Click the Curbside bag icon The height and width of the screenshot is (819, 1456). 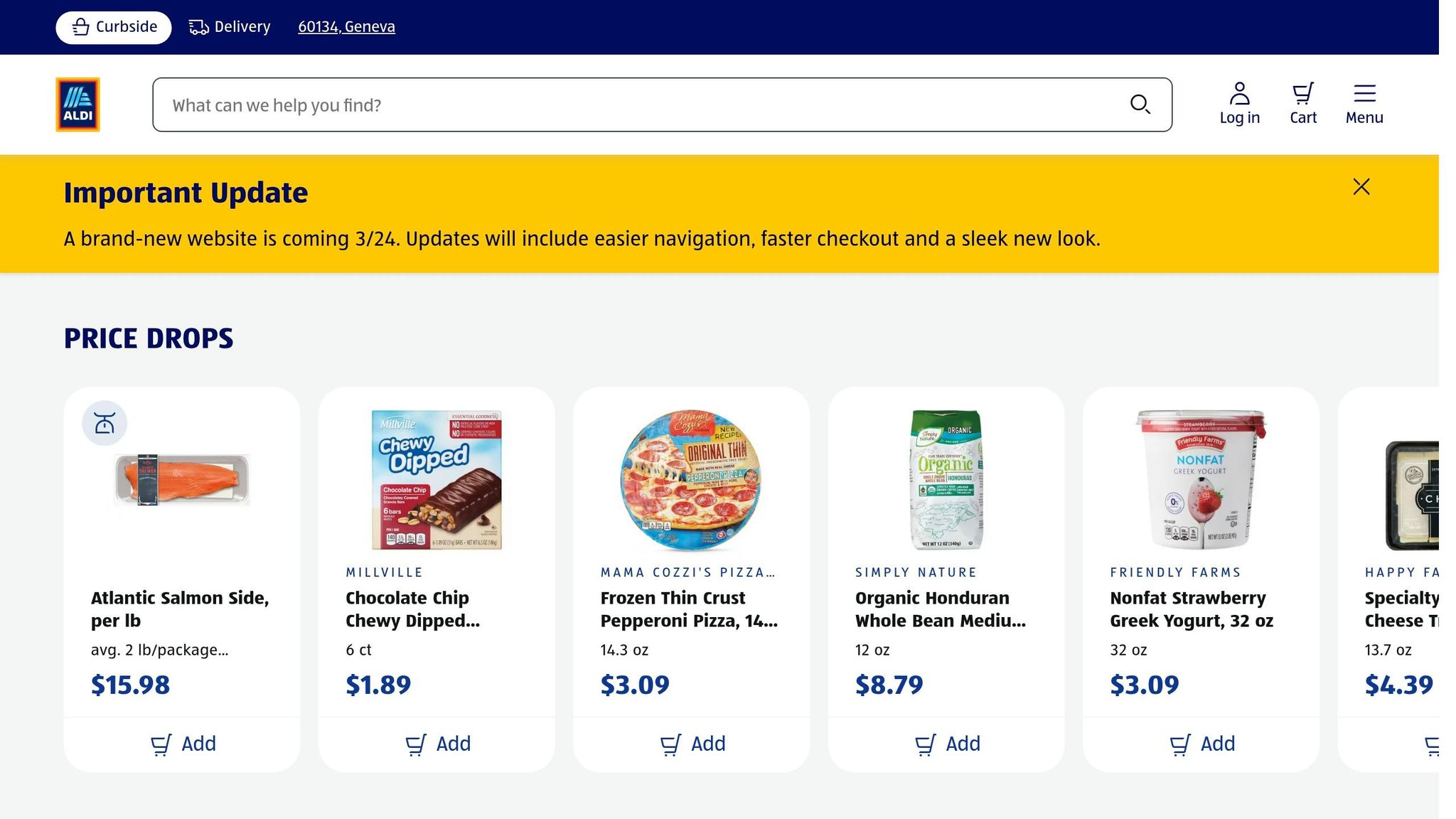point(80,26)
